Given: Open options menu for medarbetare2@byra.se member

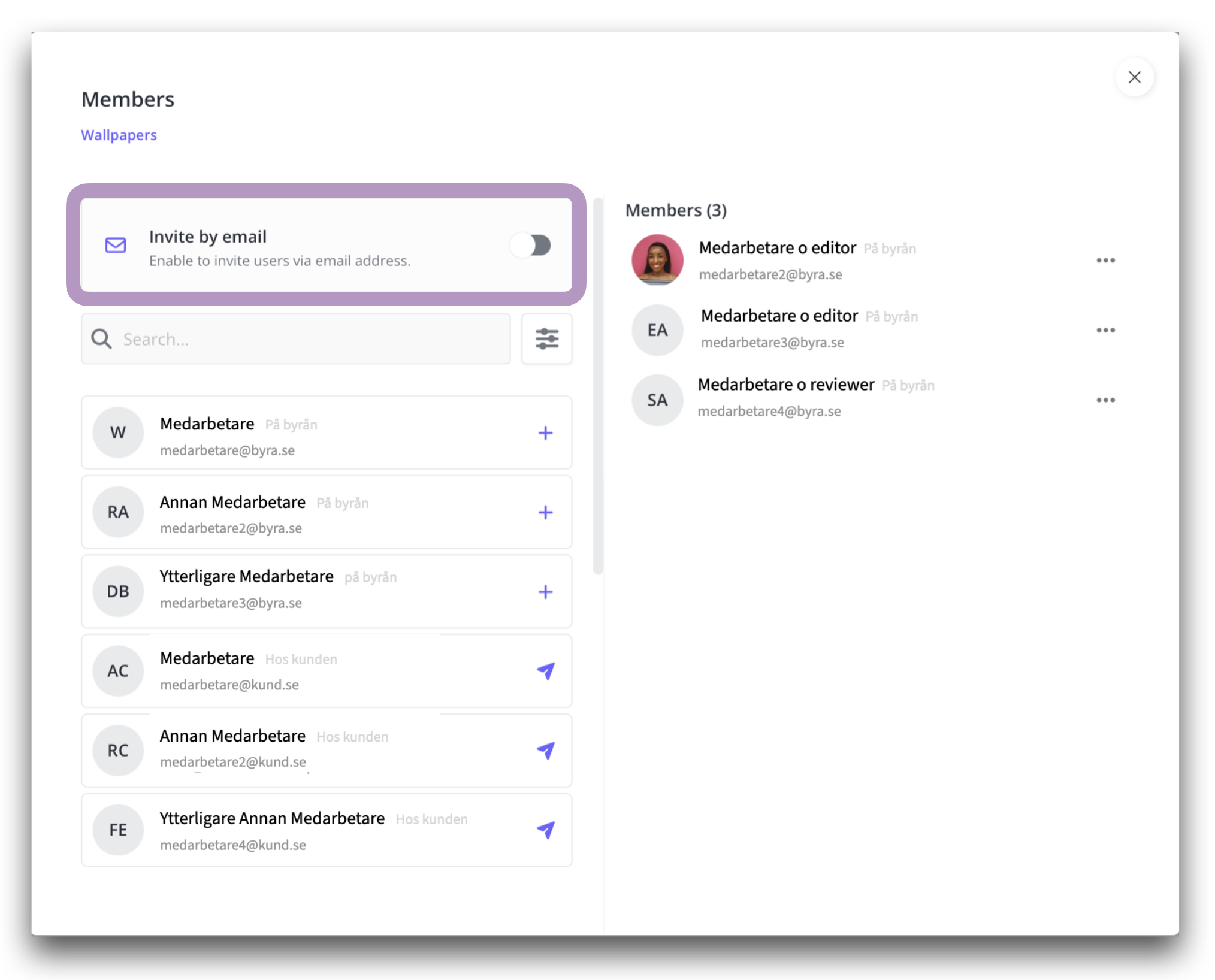Looking at the screenshot, I should pyautogui.click(x=1105, y=260).
